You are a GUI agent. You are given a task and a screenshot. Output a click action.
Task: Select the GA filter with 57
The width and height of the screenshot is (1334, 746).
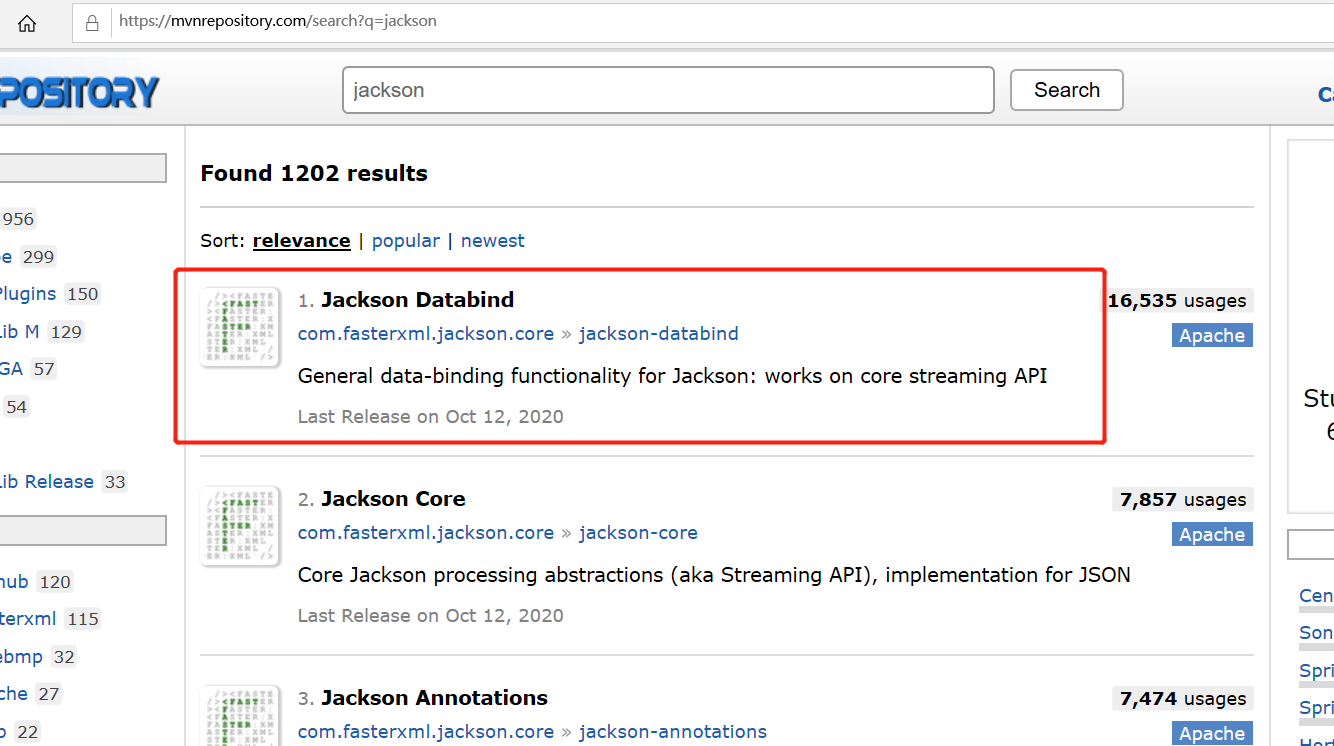pos(29,369)
